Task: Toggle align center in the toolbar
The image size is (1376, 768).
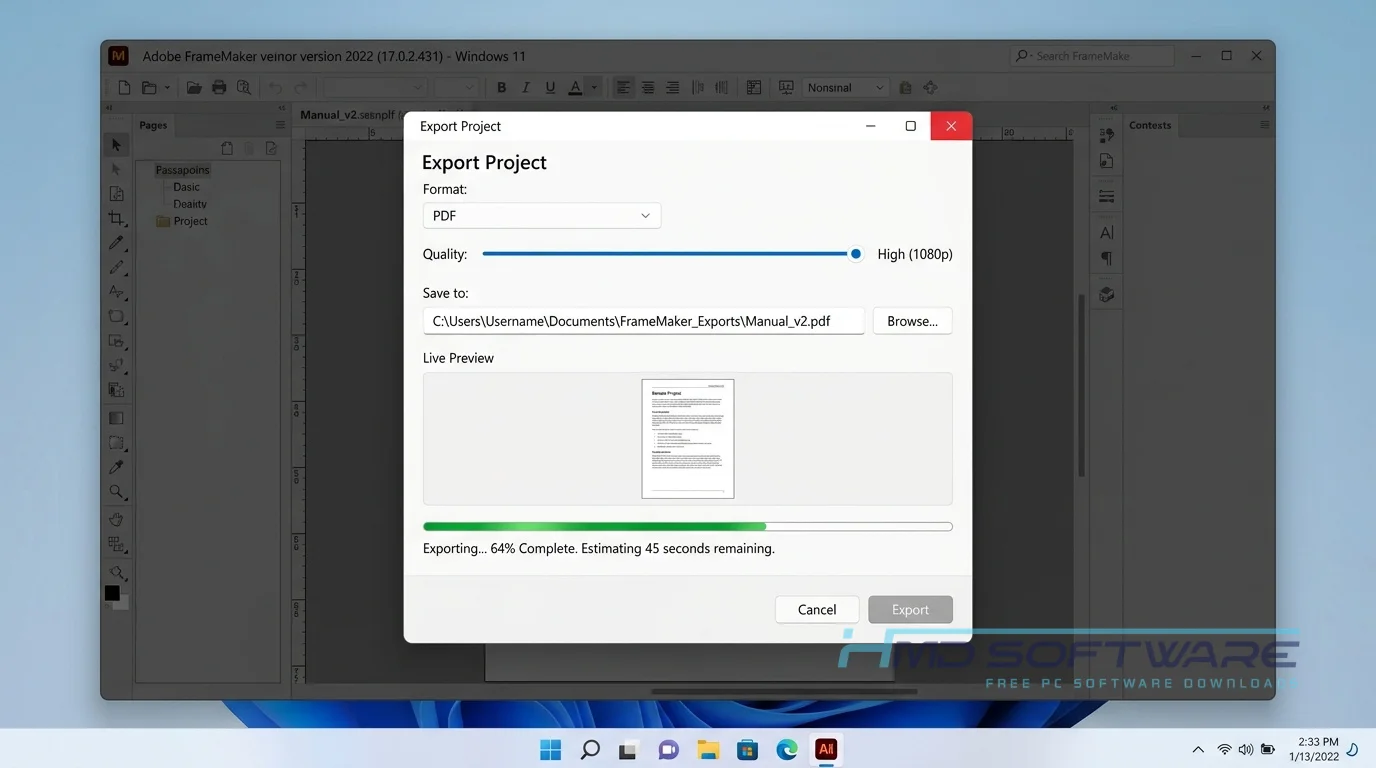Action: [x=648, y=88]
